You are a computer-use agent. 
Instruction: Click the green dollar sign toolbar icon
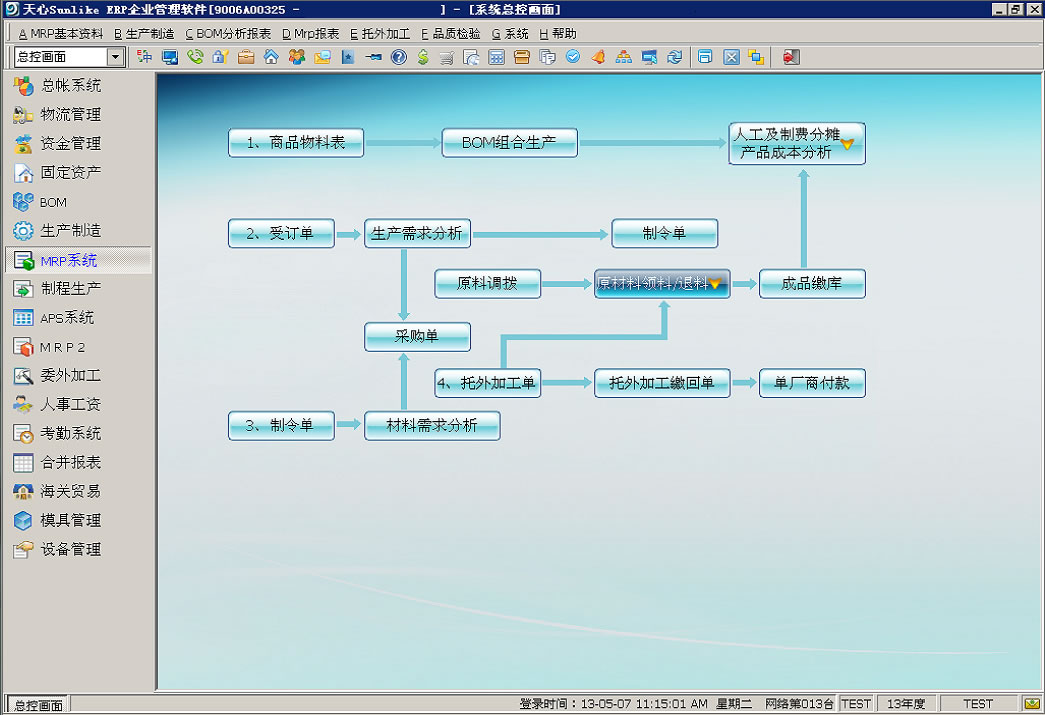(423, 57)
